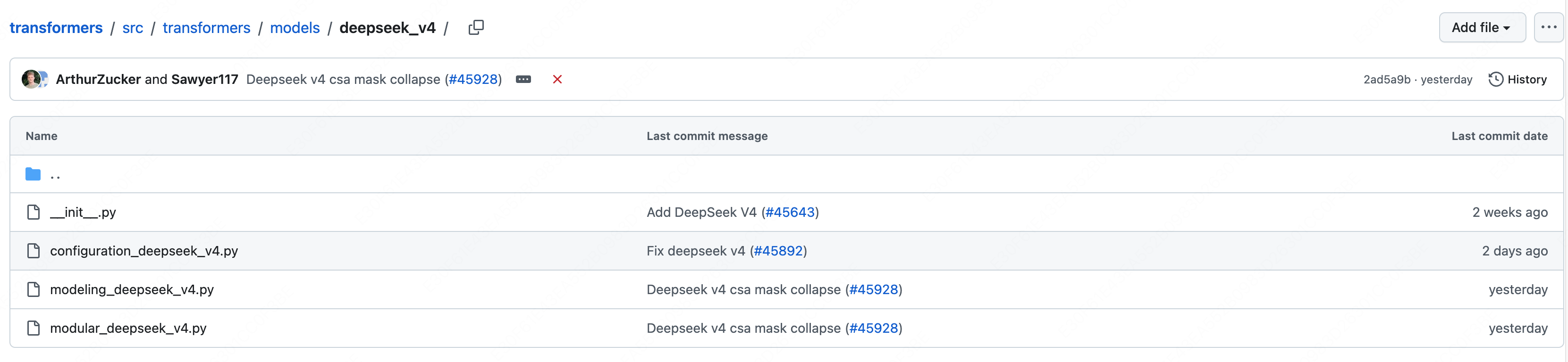Open ArthurZucker's profile link
The image size is (1568, 362).
(99, 80)
